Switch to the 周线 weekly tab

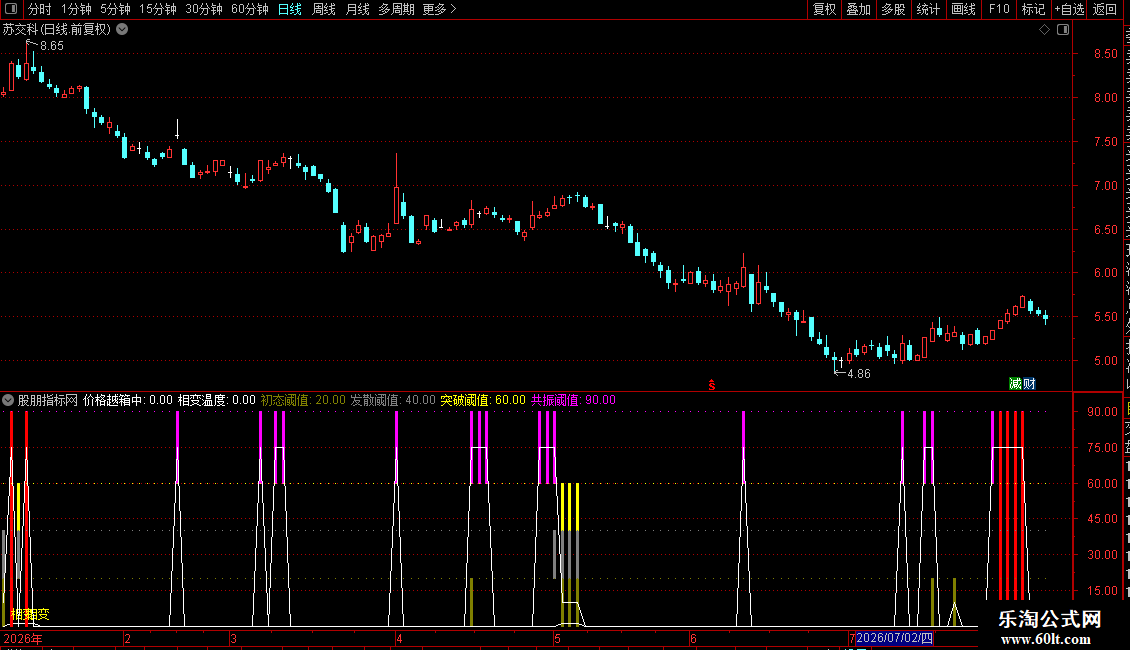pos(324,9)
